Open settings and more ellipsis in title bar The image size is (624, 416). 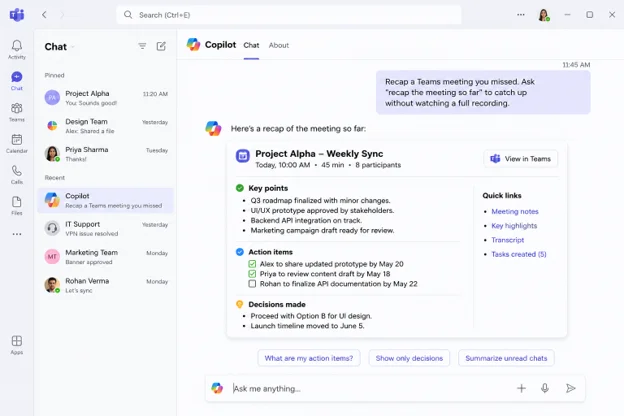click(x=521, y=15)
